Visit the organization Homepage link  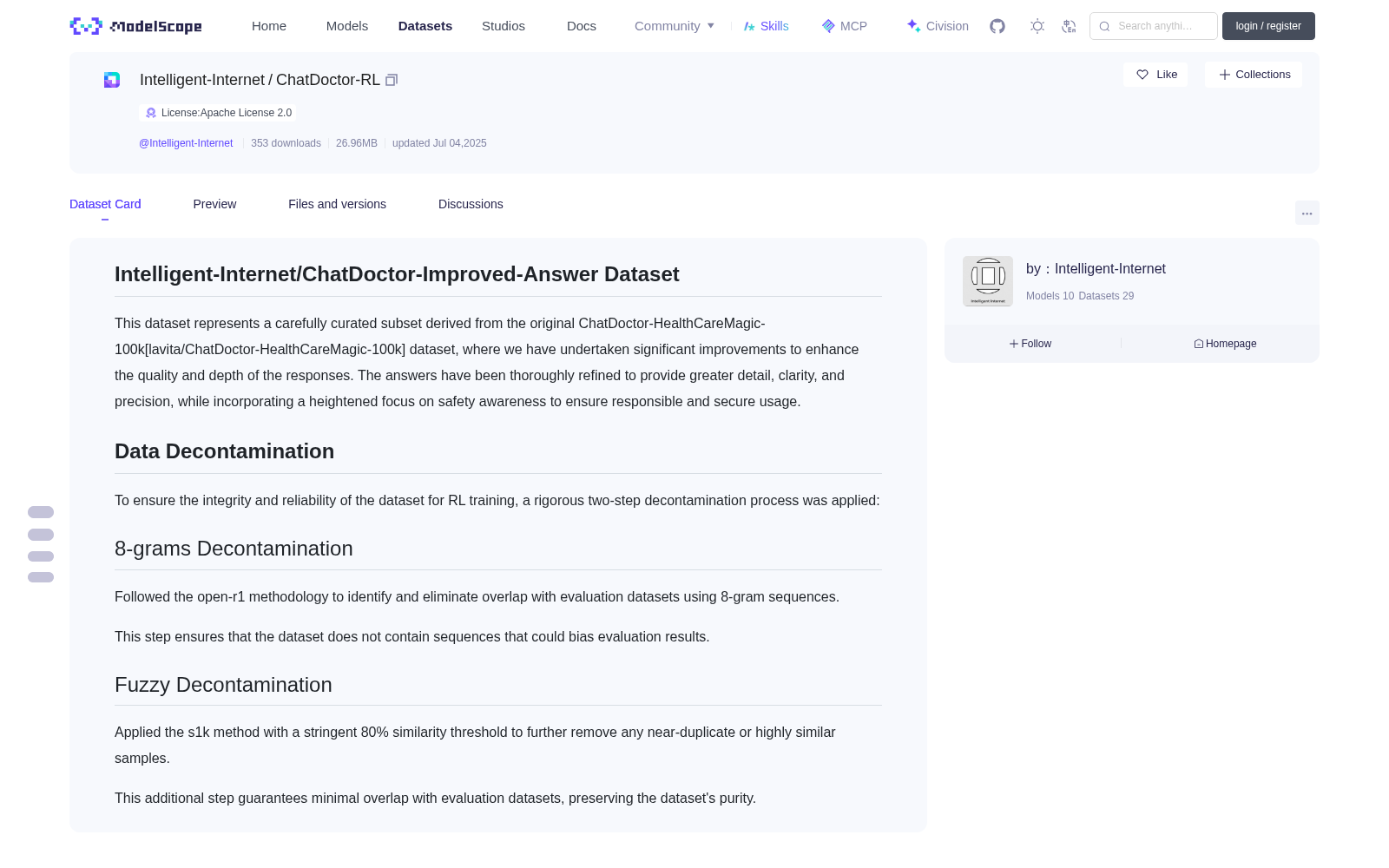[1225, 344]
